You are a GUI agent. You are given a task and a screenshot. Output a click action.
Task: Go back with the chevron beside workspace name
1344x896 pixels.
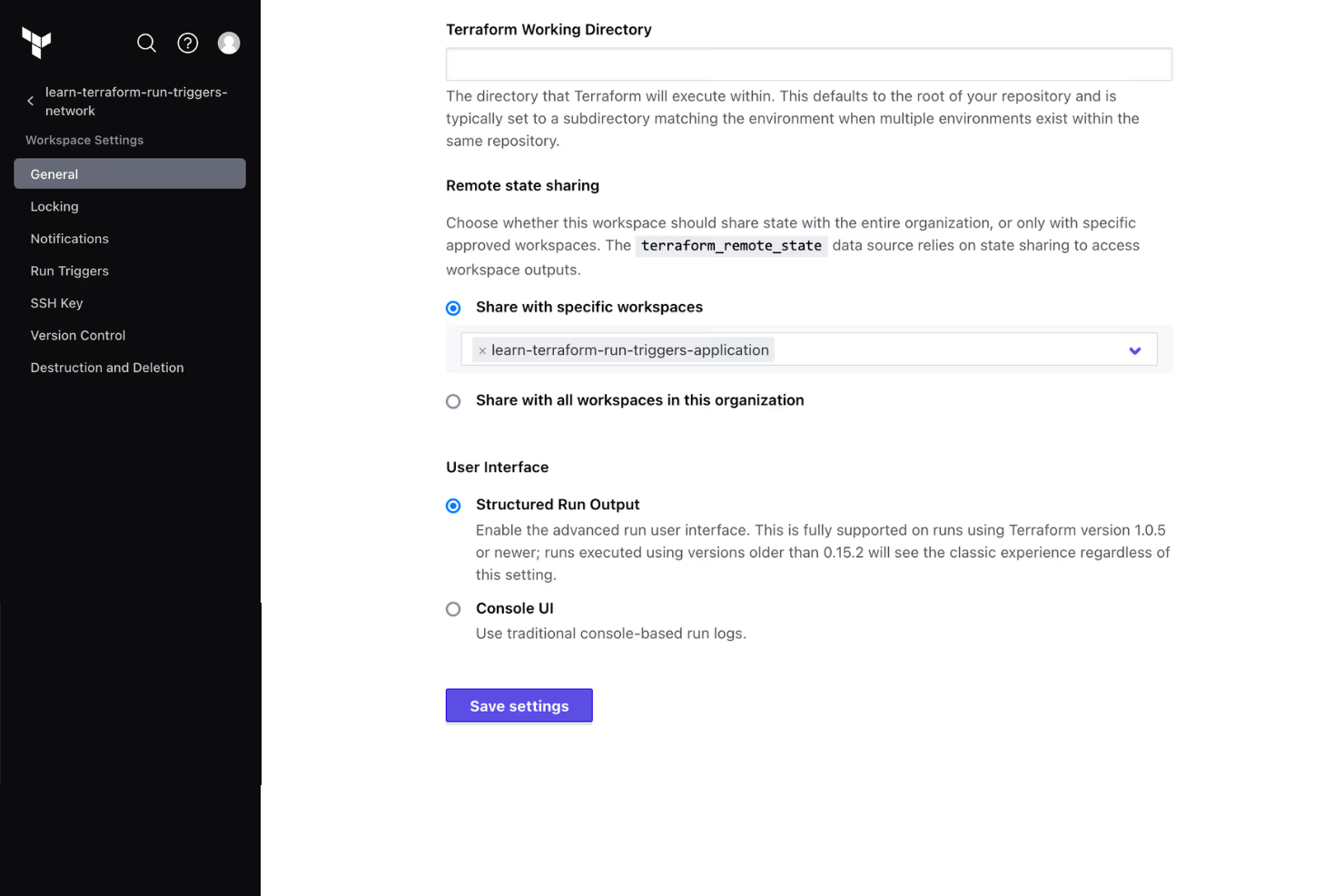pos(31,101)
